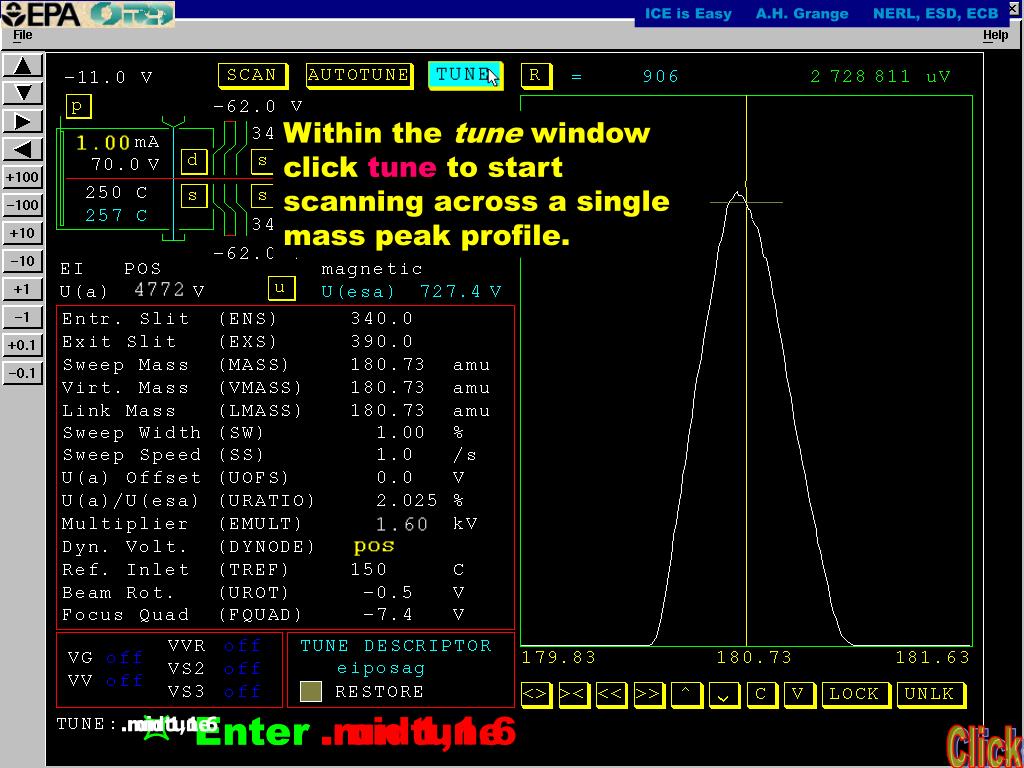Increase value with the +0.1 button
Screen dimensions: 1024x768
[x=23, y=346]
